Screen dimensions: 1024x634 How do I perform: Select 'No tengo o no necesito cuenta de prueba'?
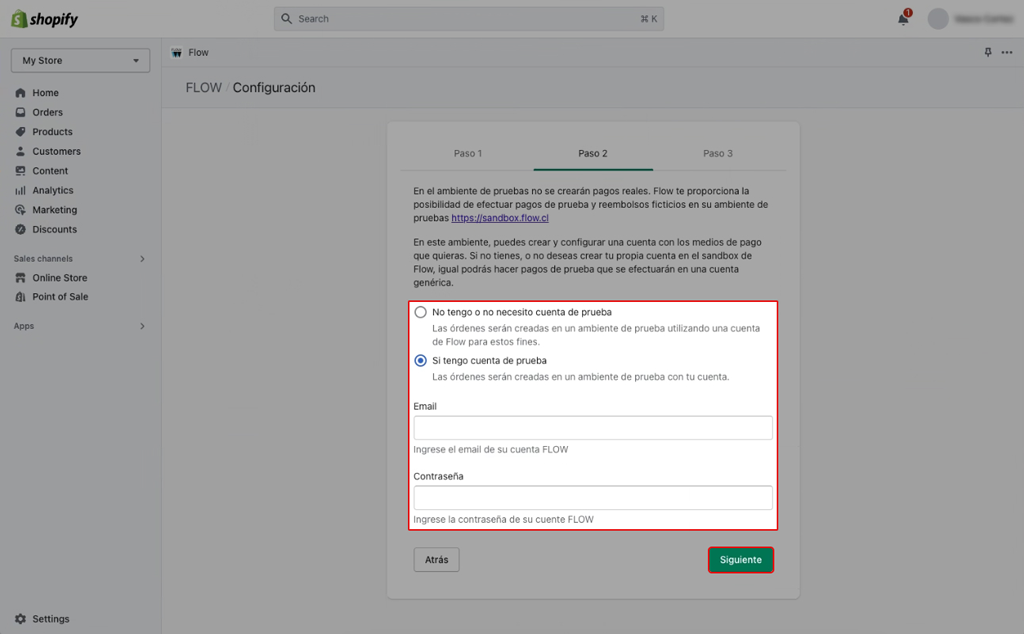coord(421,312)
